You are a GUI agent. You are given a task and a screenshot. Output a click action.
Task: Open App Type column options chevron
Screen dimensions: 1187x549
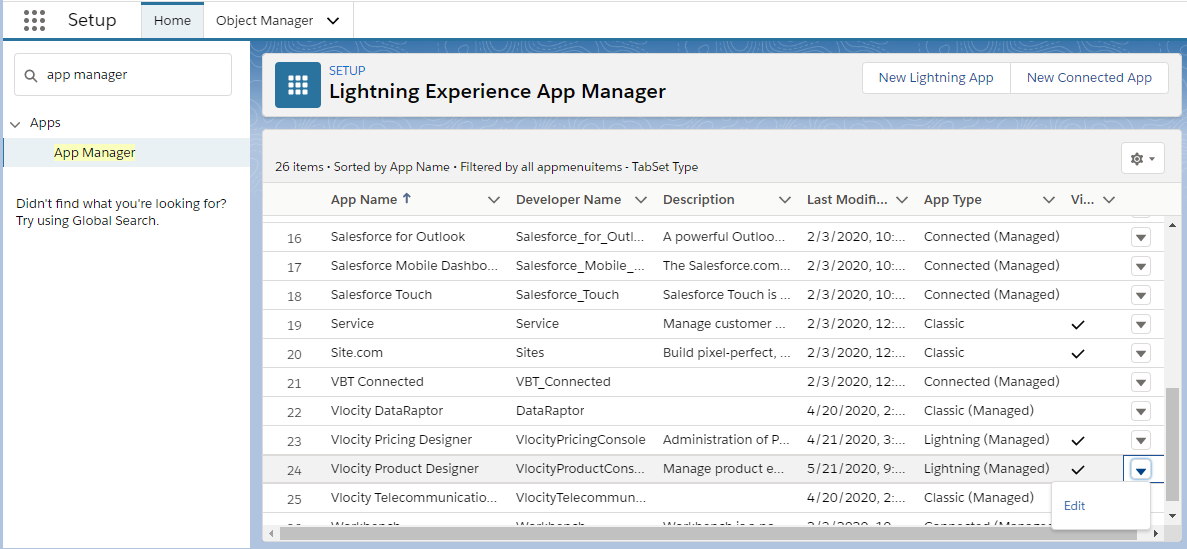coord(1048,201)
